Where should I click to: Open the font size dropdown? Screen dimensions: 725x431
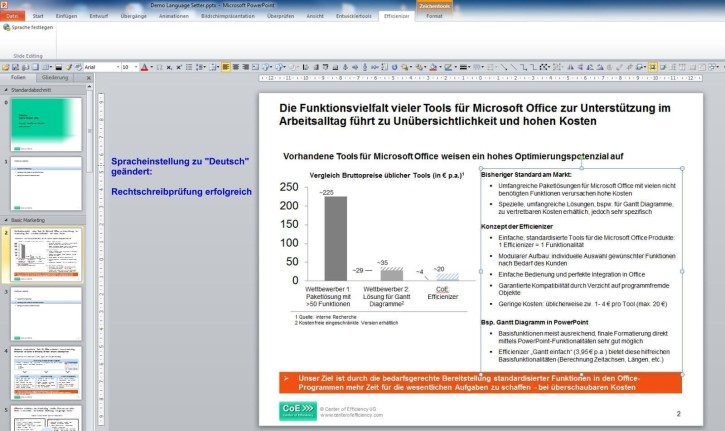point(136,67)
